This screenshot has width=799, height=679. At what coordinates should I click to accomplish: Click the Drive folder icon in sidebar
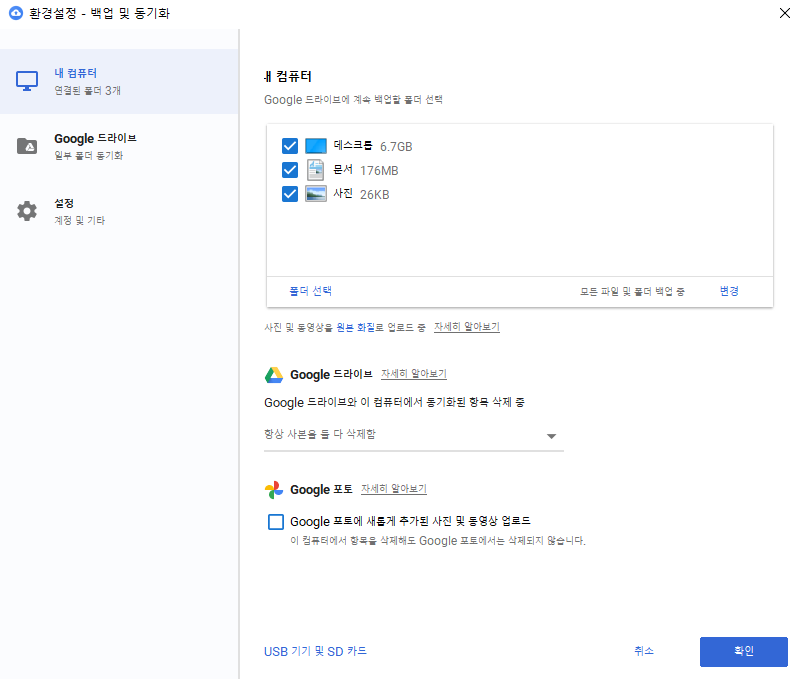[27, 146]
